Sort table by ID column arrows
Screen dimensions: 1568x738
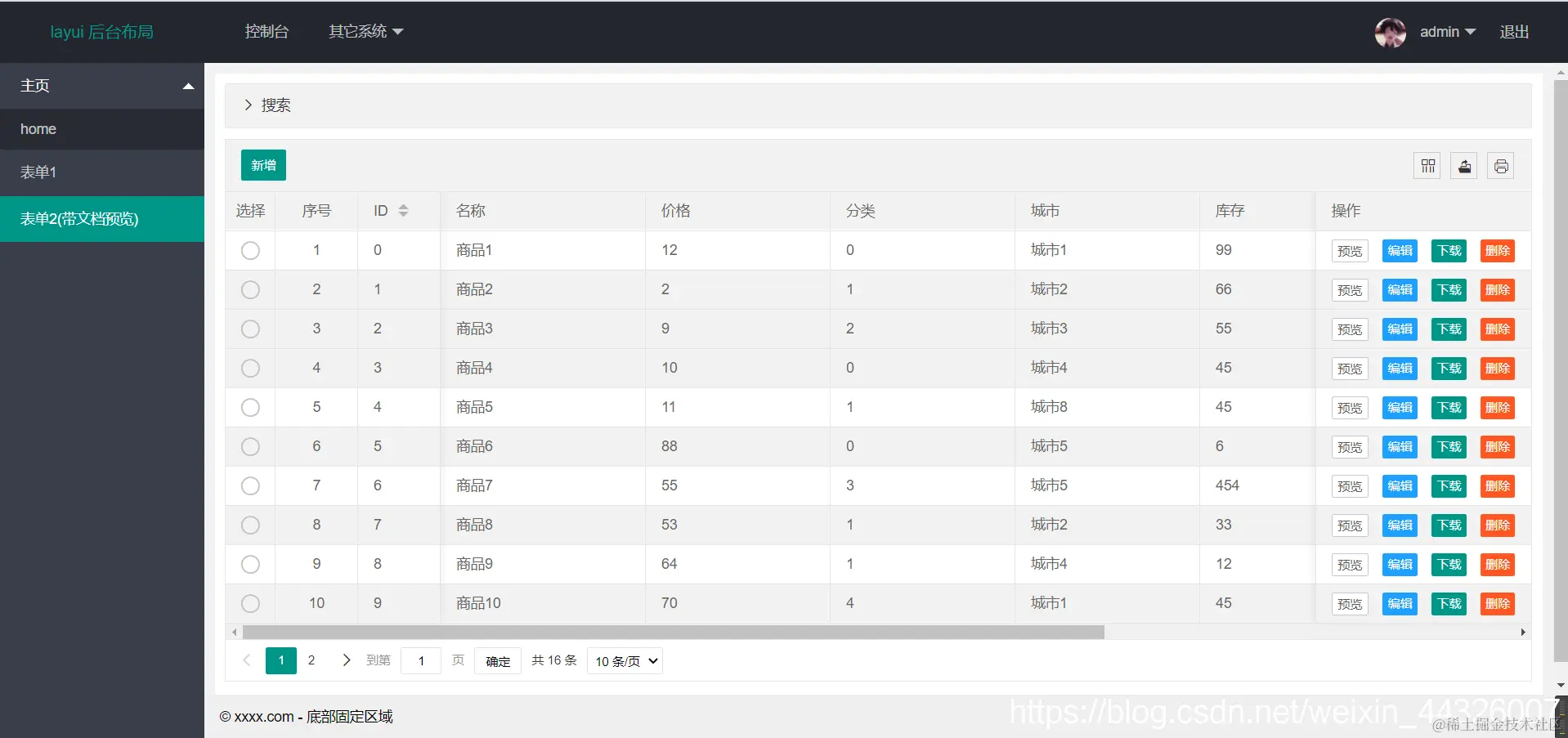click(x=403, y=211)
